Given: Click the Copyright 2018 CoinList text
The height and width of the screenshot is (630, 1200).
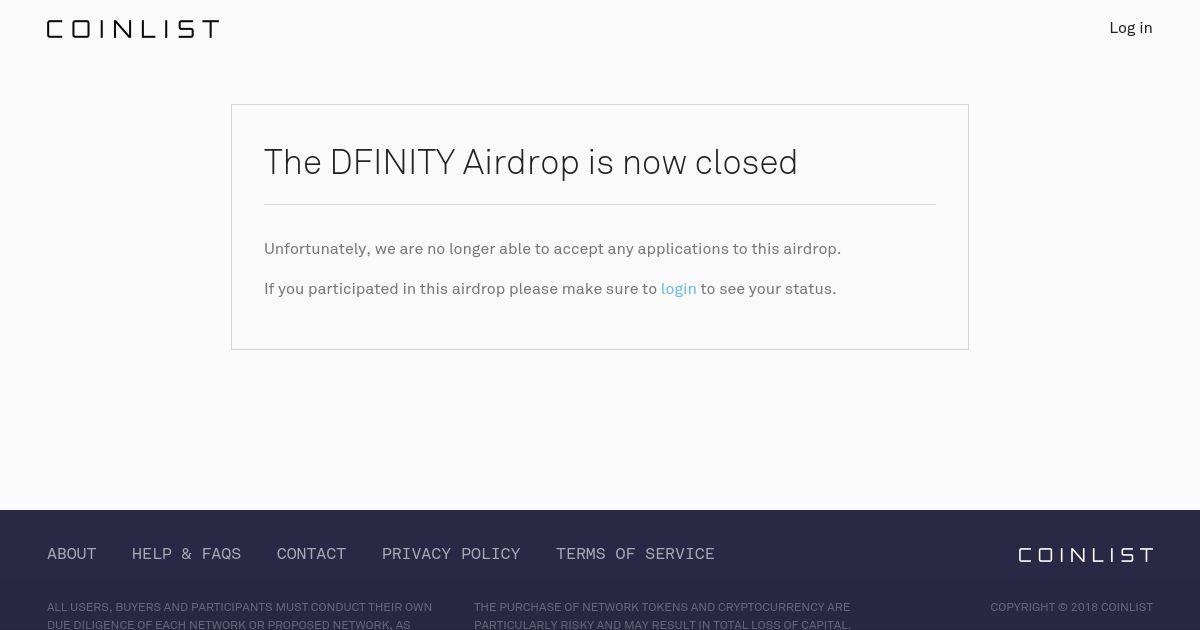Looking at the screenshot, I should 1071,607.
